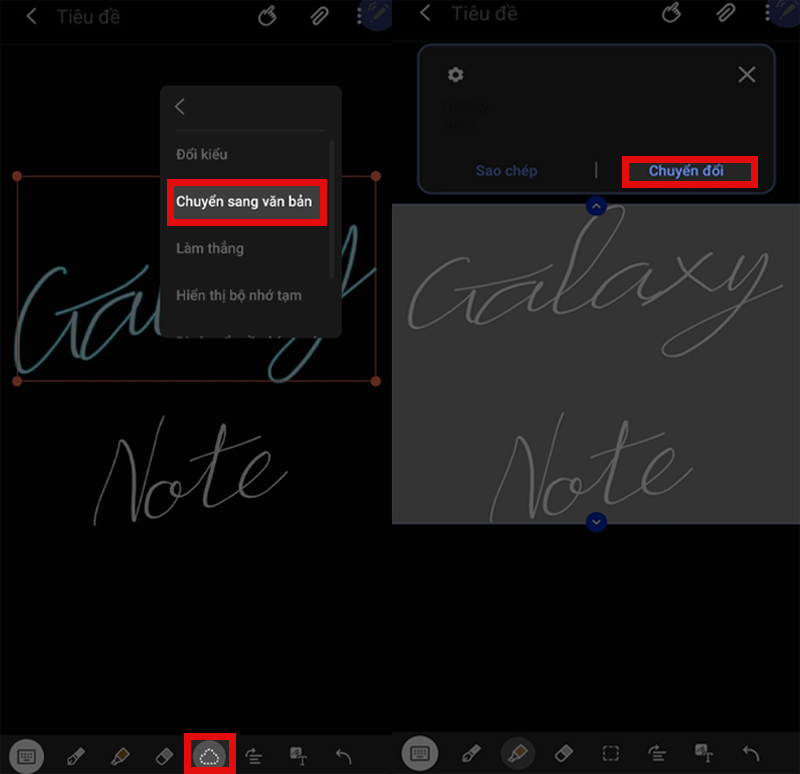Open more options dots in left header
The image size is (800, 774).
coord(359,16)
